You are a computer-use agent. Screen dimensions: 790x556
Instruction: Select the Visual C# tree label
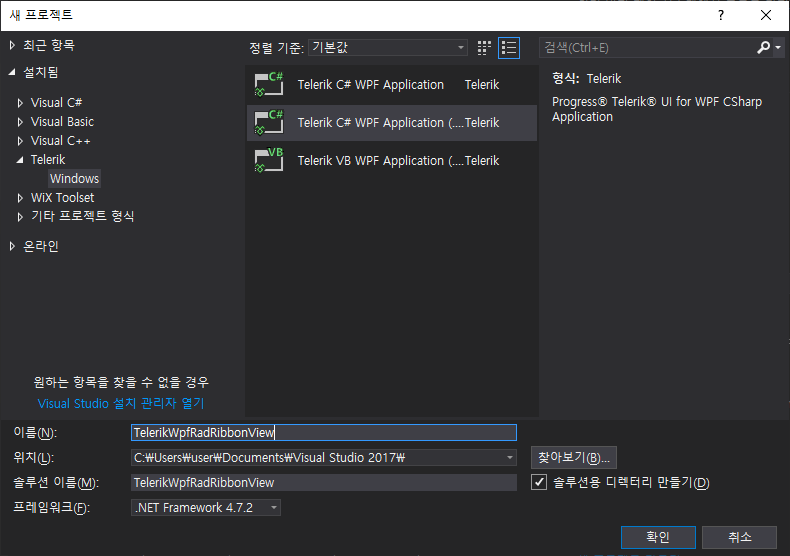pyautogui.click(x=56, y=103)
